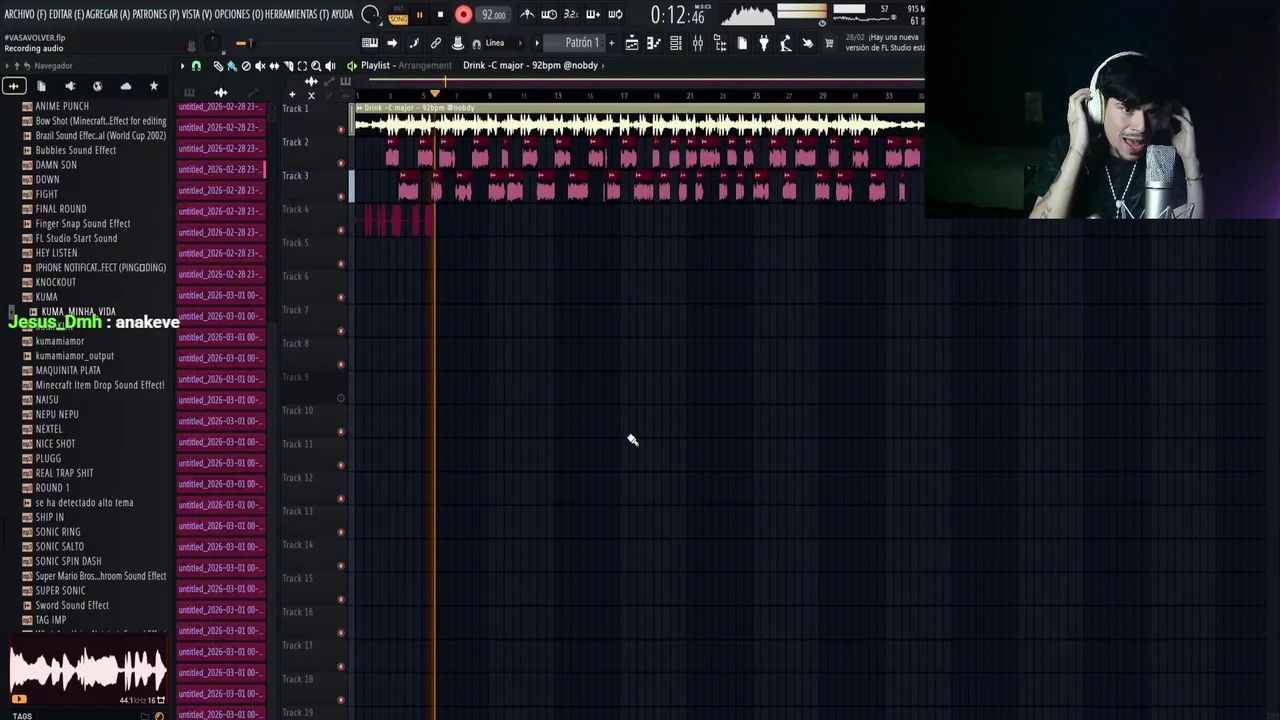Toggle the red Record button

pyautogui.click(x=464, y=15)
